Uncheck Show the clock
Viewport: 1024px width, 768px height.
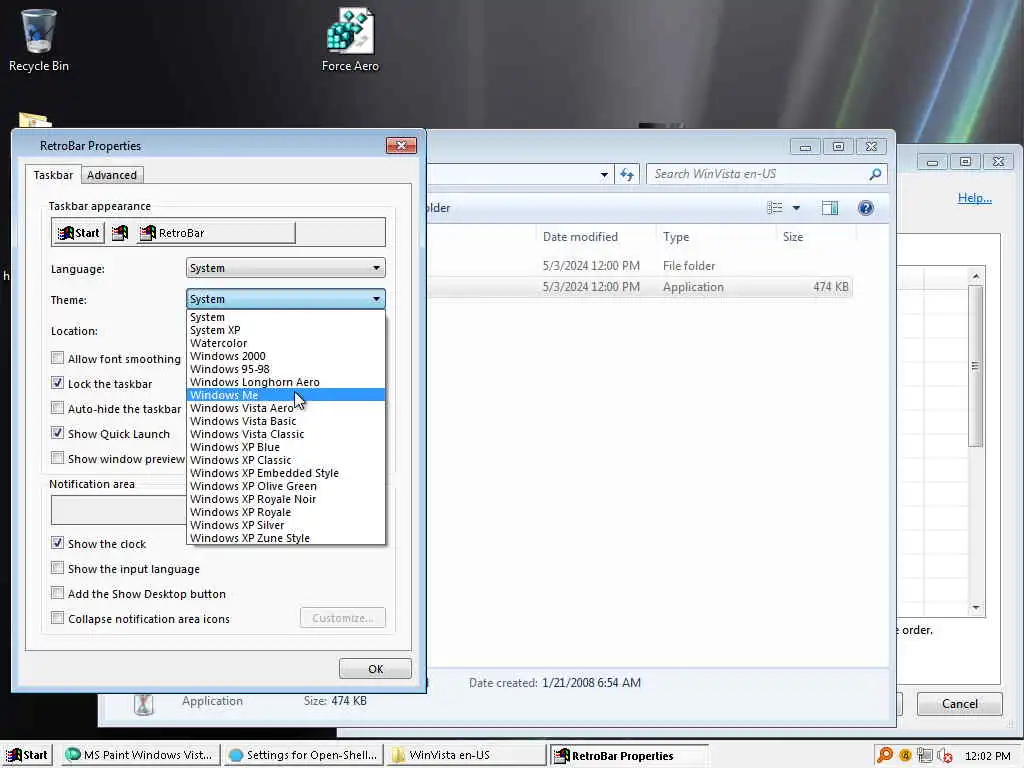[57, 543]
